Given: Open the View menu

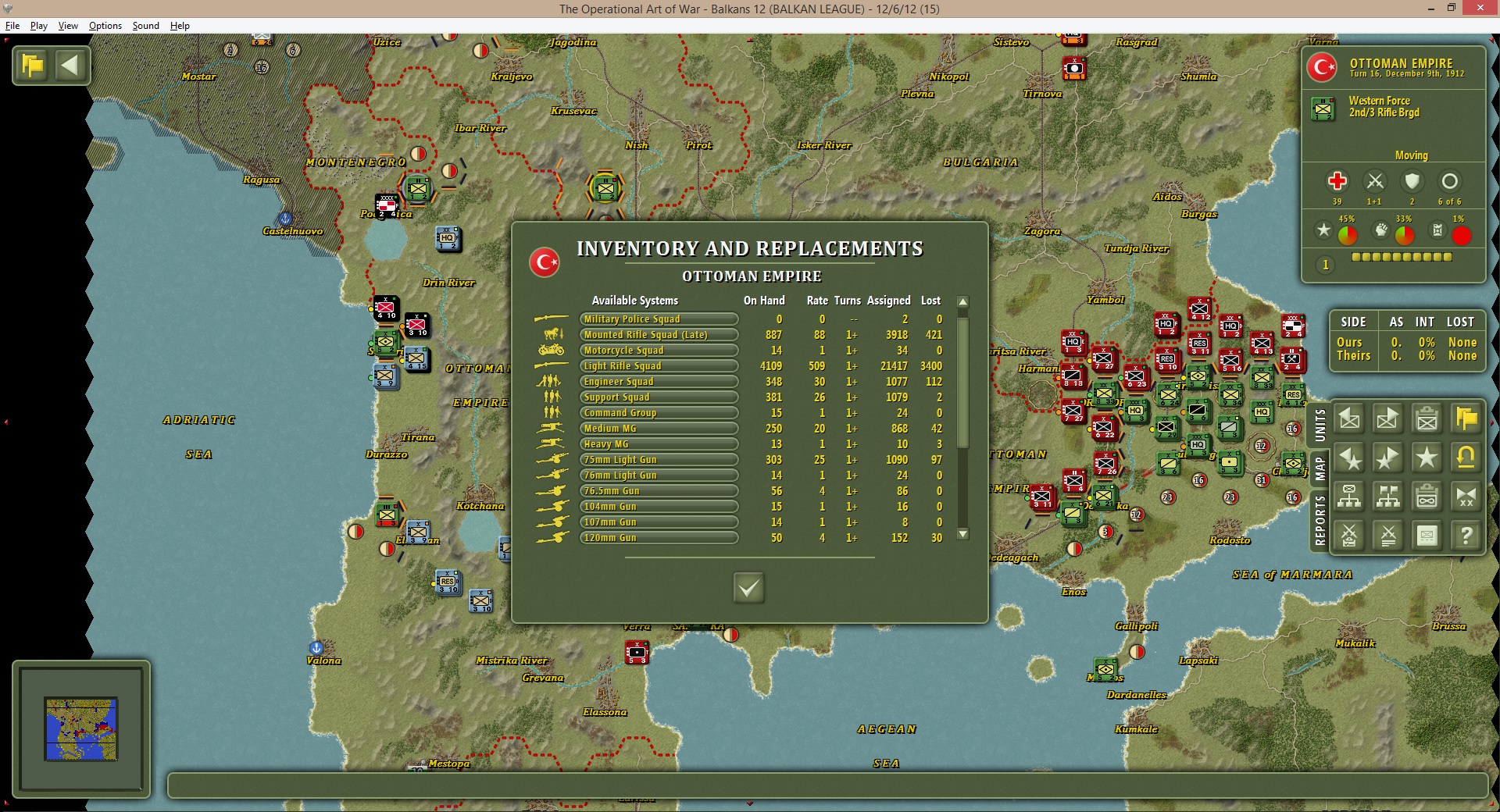Looking at the screenshot, I should (x=68, y=26).
